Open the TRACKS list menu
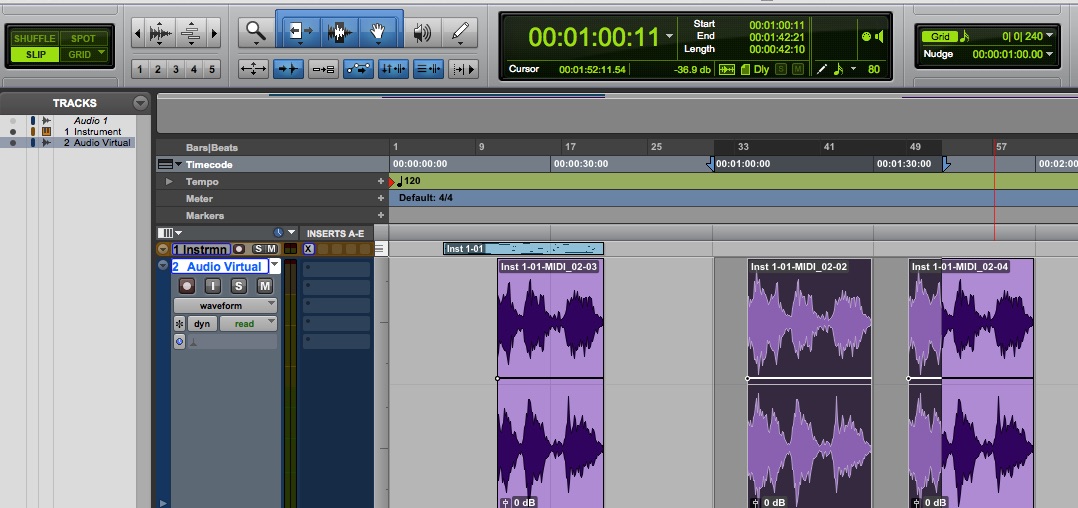1078x508 pixels. [140, 103]
